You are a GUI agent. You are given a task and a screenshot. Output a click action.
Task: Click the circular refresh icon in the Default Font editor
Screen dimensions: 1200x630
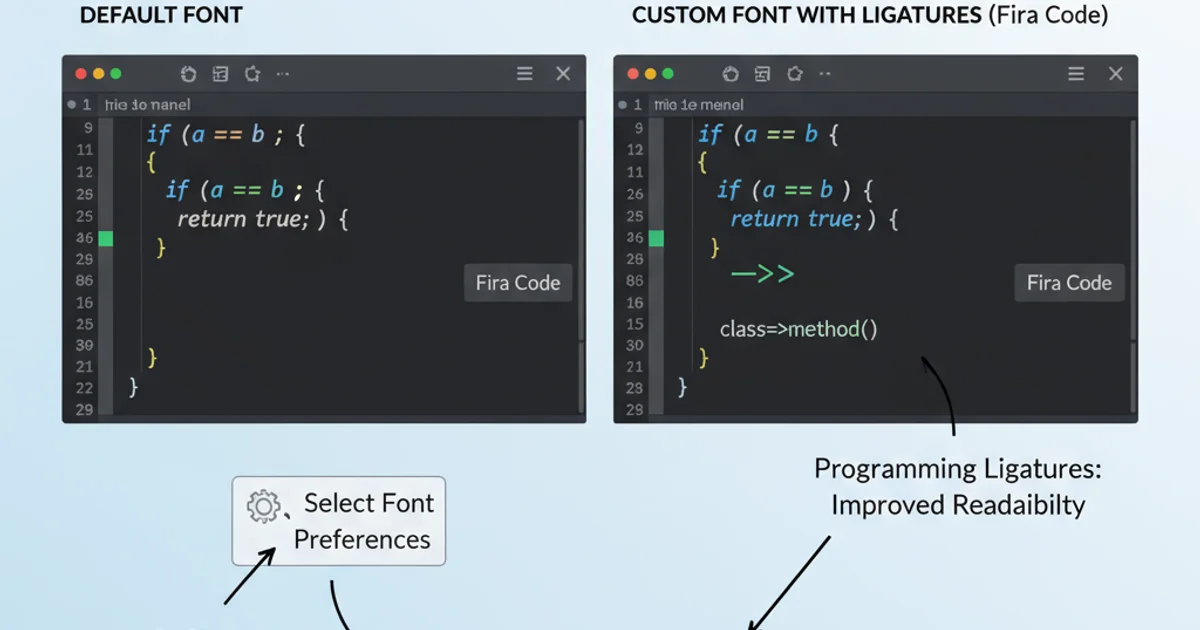(x=188, y=74)
